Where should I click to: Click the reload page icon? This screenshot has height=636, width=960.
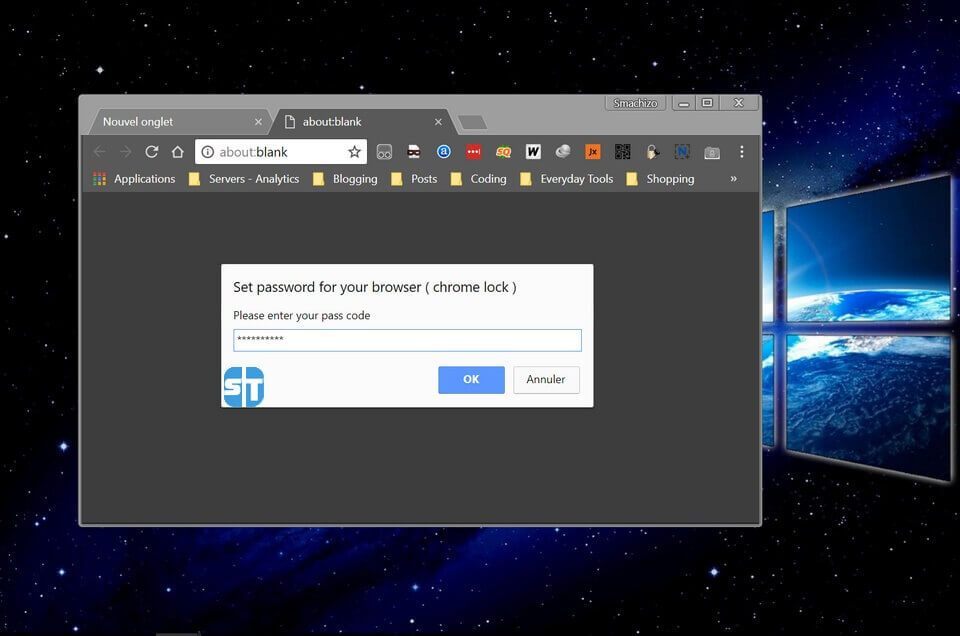pyautogui.click(x=152, y=152)
